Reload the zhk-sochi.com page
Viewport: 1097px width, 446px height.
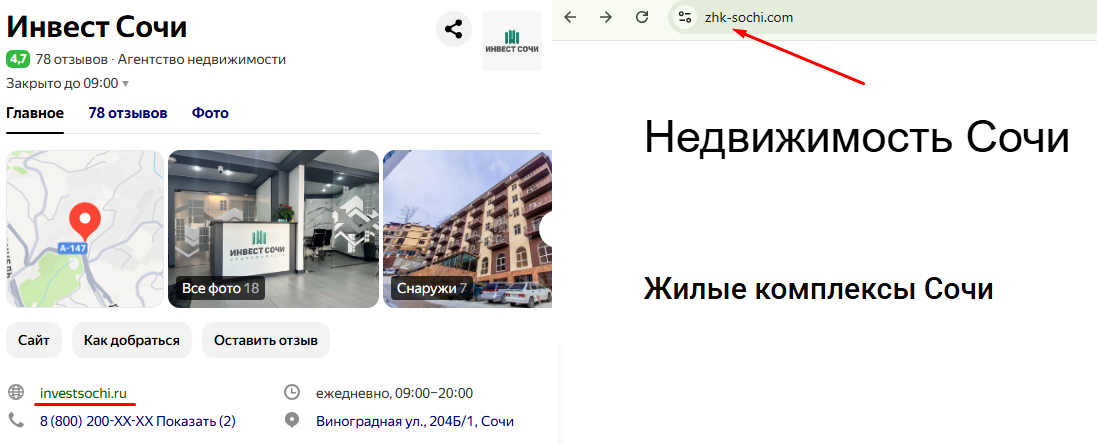pyautogui.click(x=642, y=18)
